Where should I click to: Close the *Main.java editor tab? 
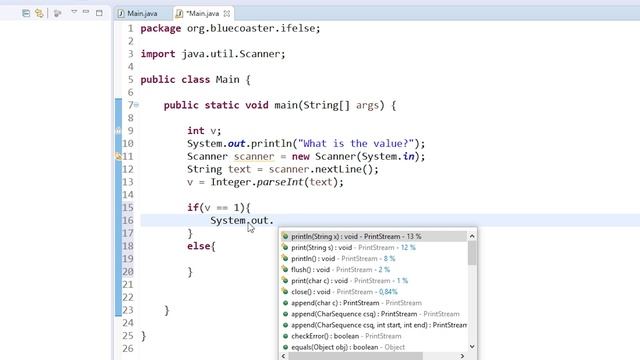coord(227,13)
